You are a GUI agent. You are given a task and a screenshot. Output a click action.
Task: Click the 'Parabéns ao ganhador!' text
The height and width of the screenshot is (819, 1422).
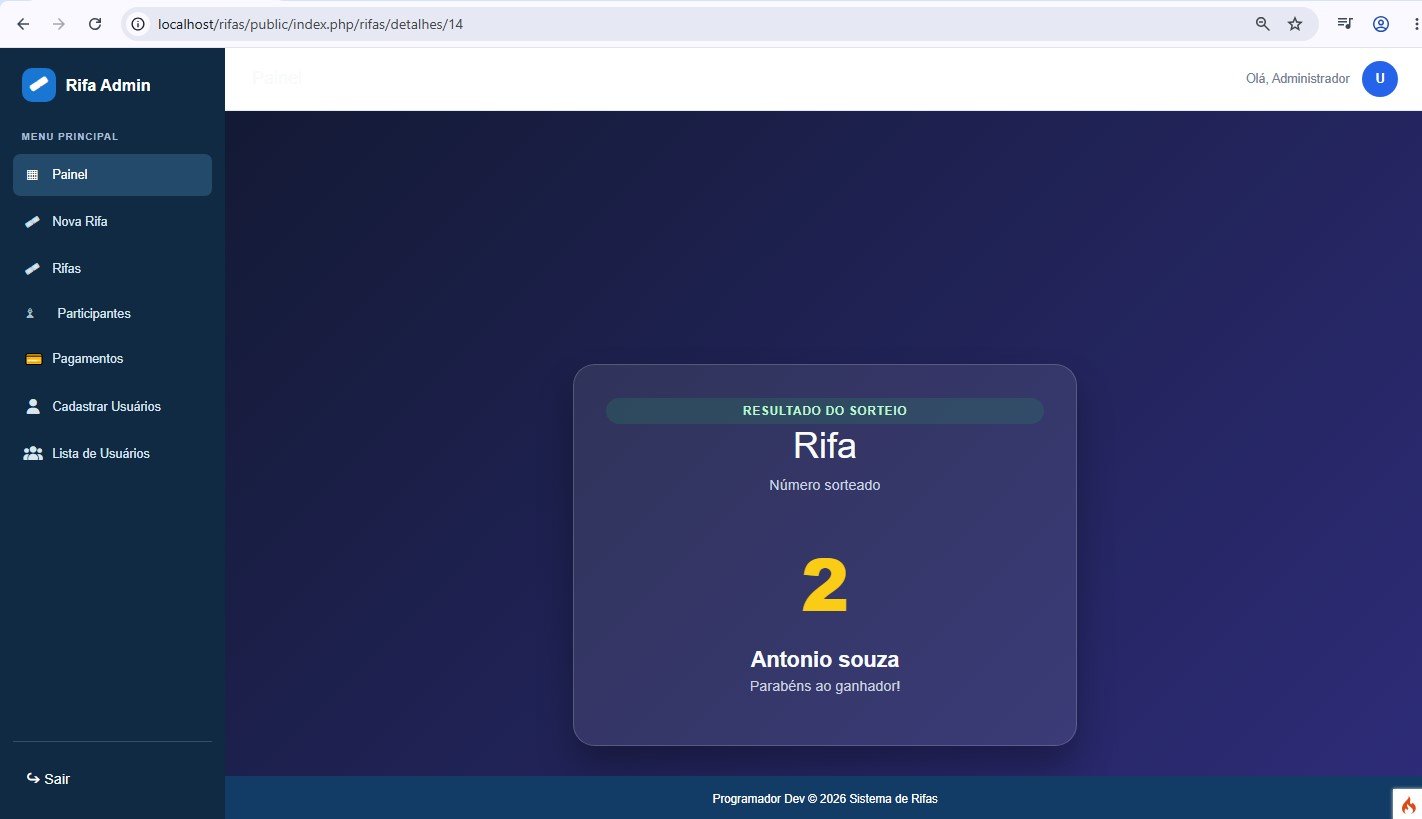[x=825, y=687]
